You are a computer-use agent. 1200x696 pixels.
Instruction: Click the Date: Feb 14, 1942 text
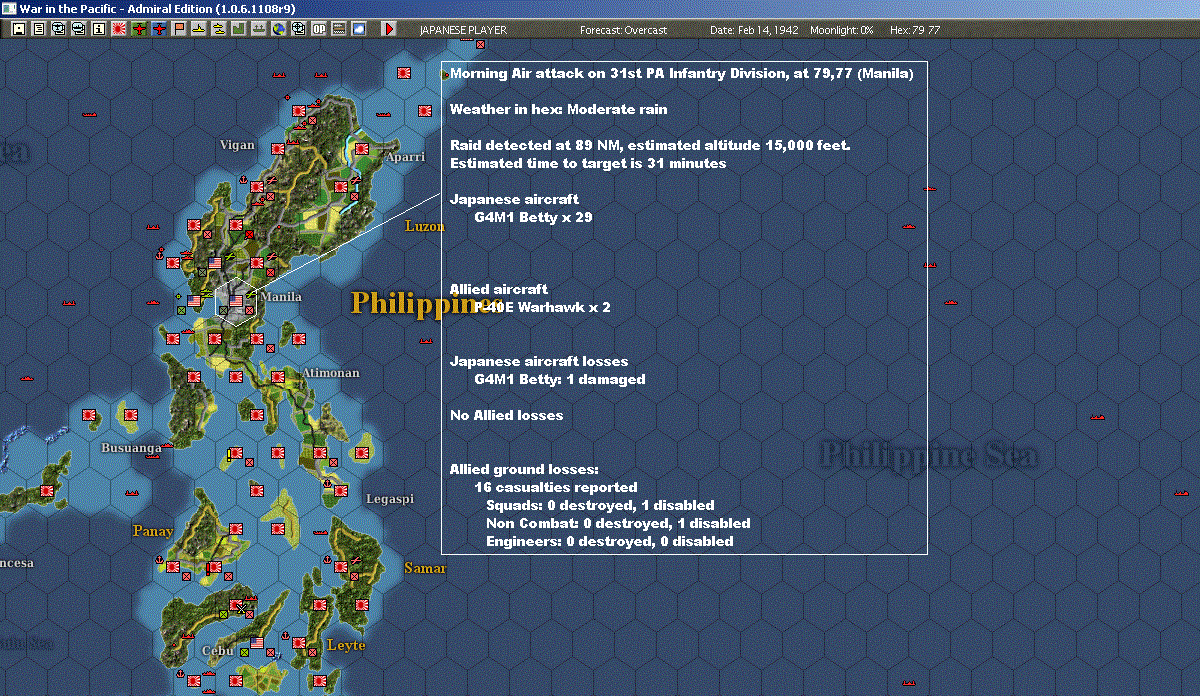click(x=754, y=30)
